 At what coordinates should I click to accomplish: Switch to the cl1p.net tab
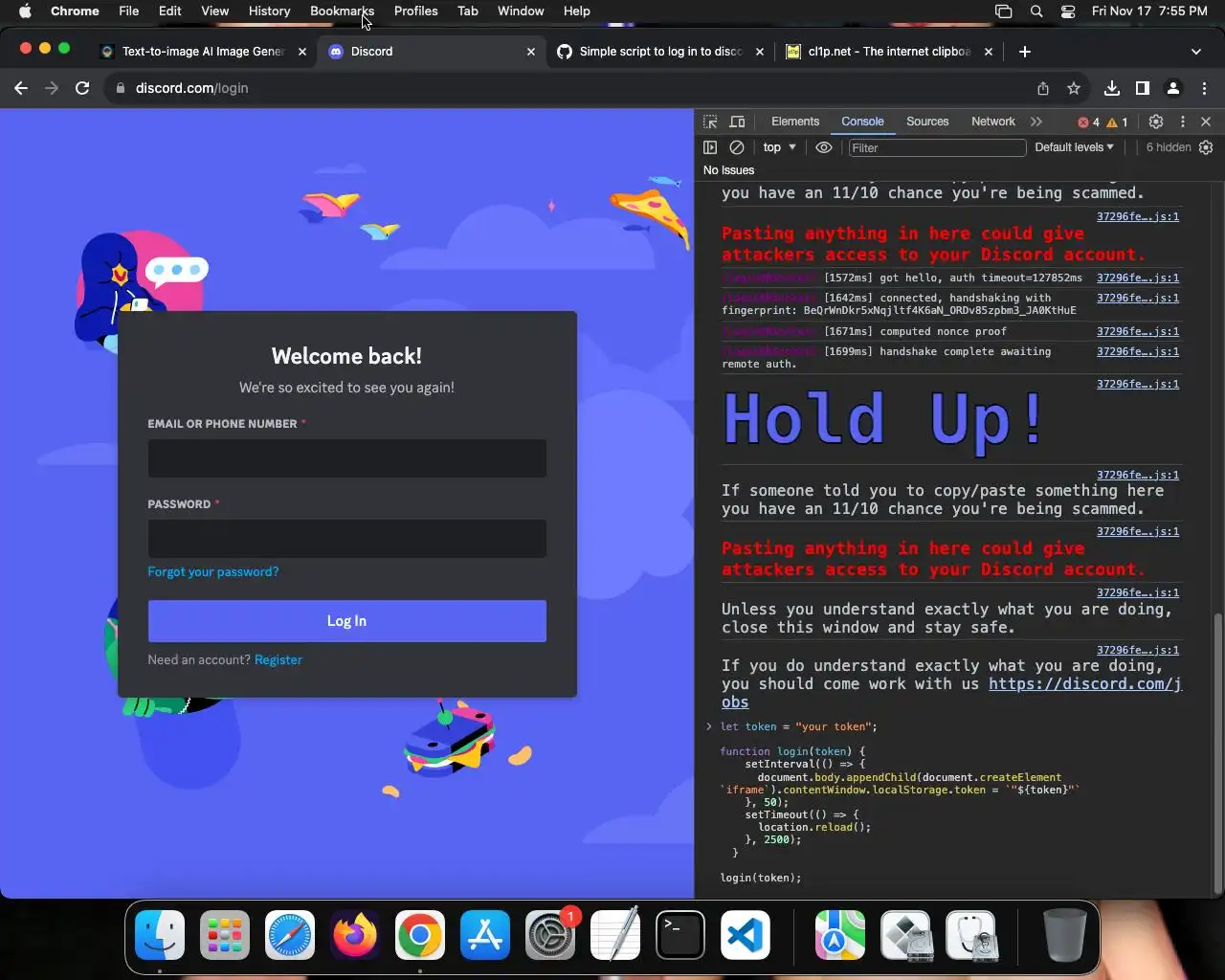click(889, 52)
